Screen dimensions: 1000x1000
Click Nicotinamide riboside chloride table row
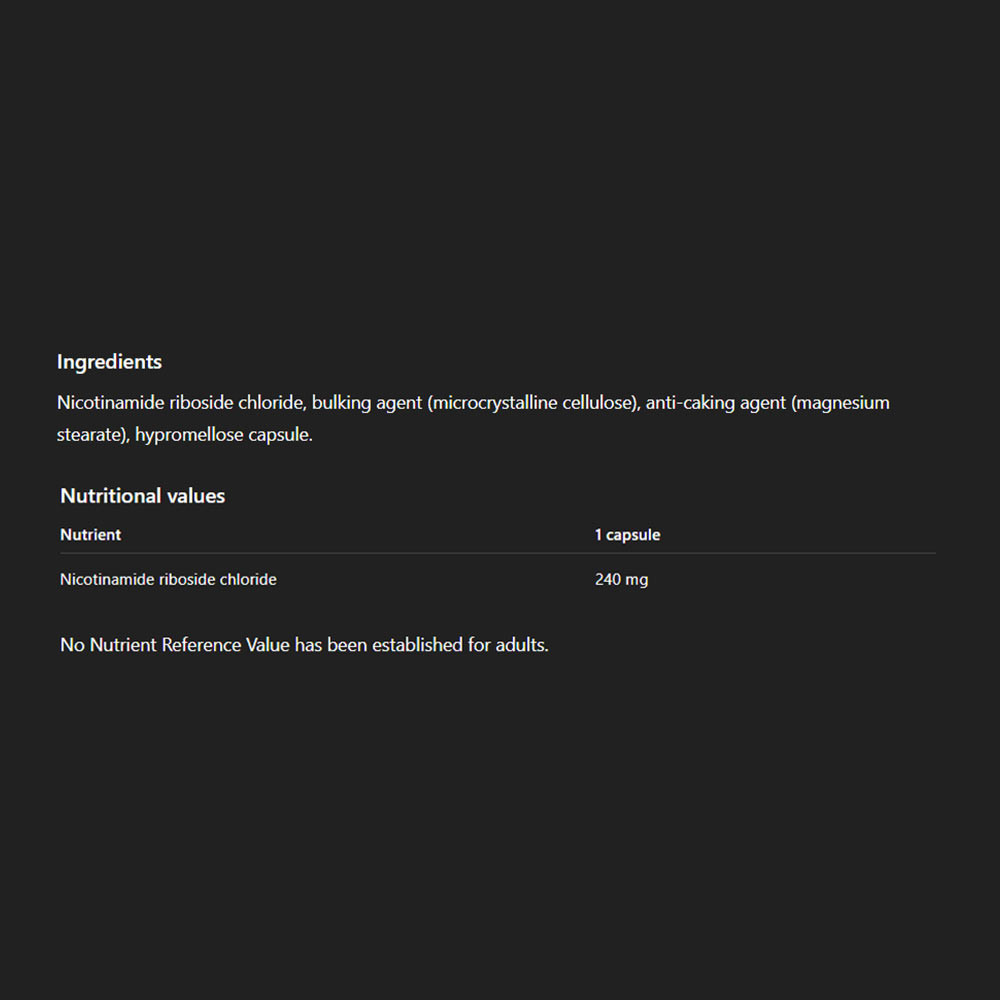(x=497, y=579)
